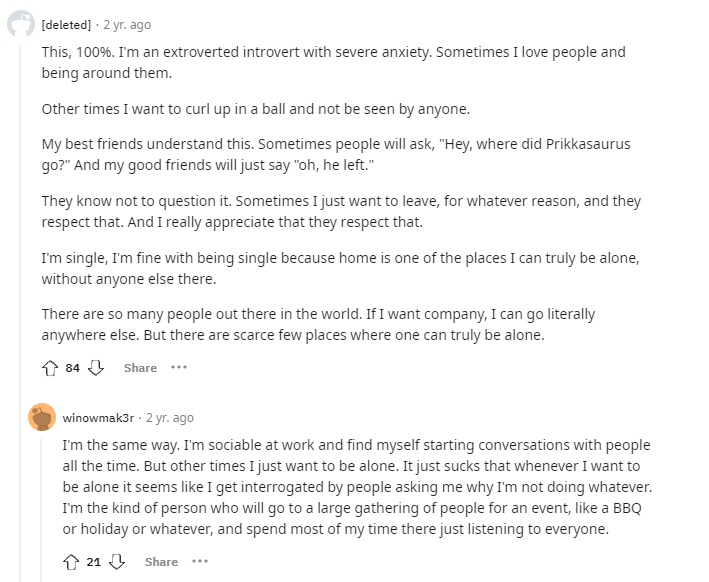Open the three-dot menu on winowmak3r's reply
Image resolution: width=709 pixels, height=582 pixels.
click(x=200, y=562)
